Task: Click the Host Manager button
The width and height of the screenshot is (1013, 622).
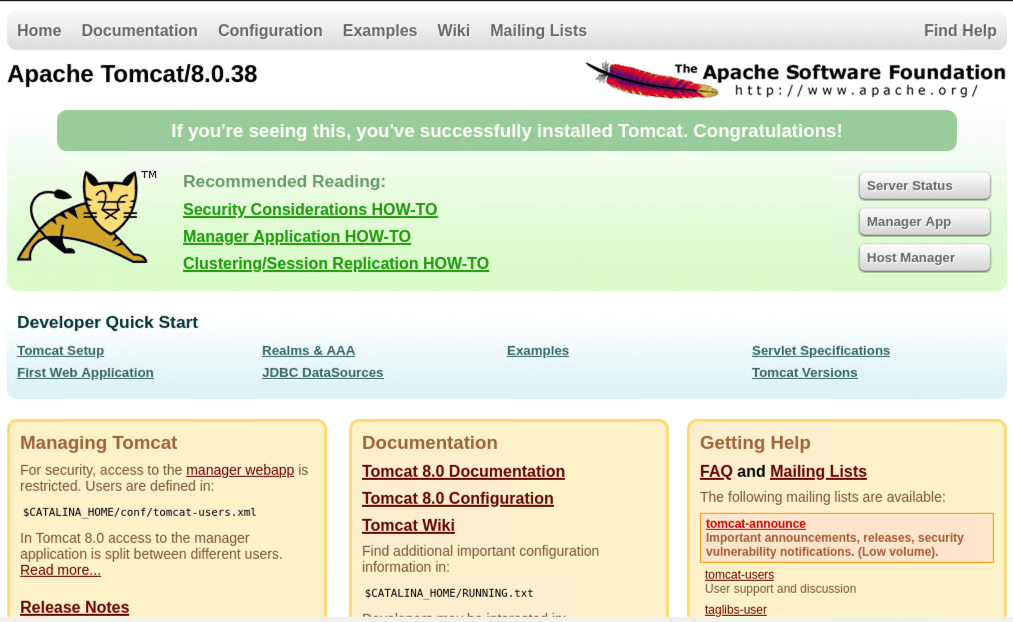Action: point(923,257)
